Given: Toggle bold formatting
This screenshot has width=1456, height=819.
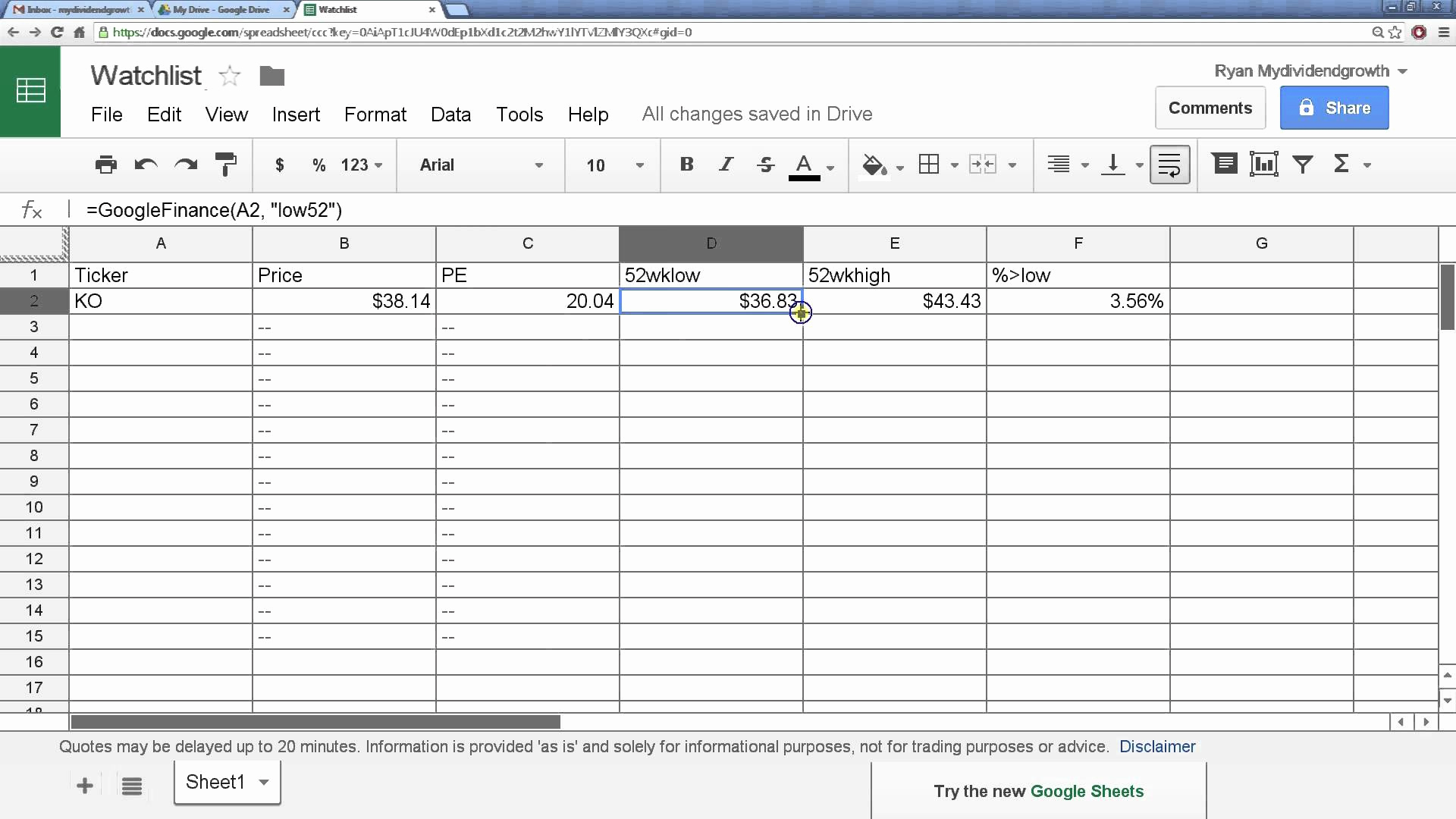Looking at the screenshot, I should click(x=686, y=165).
